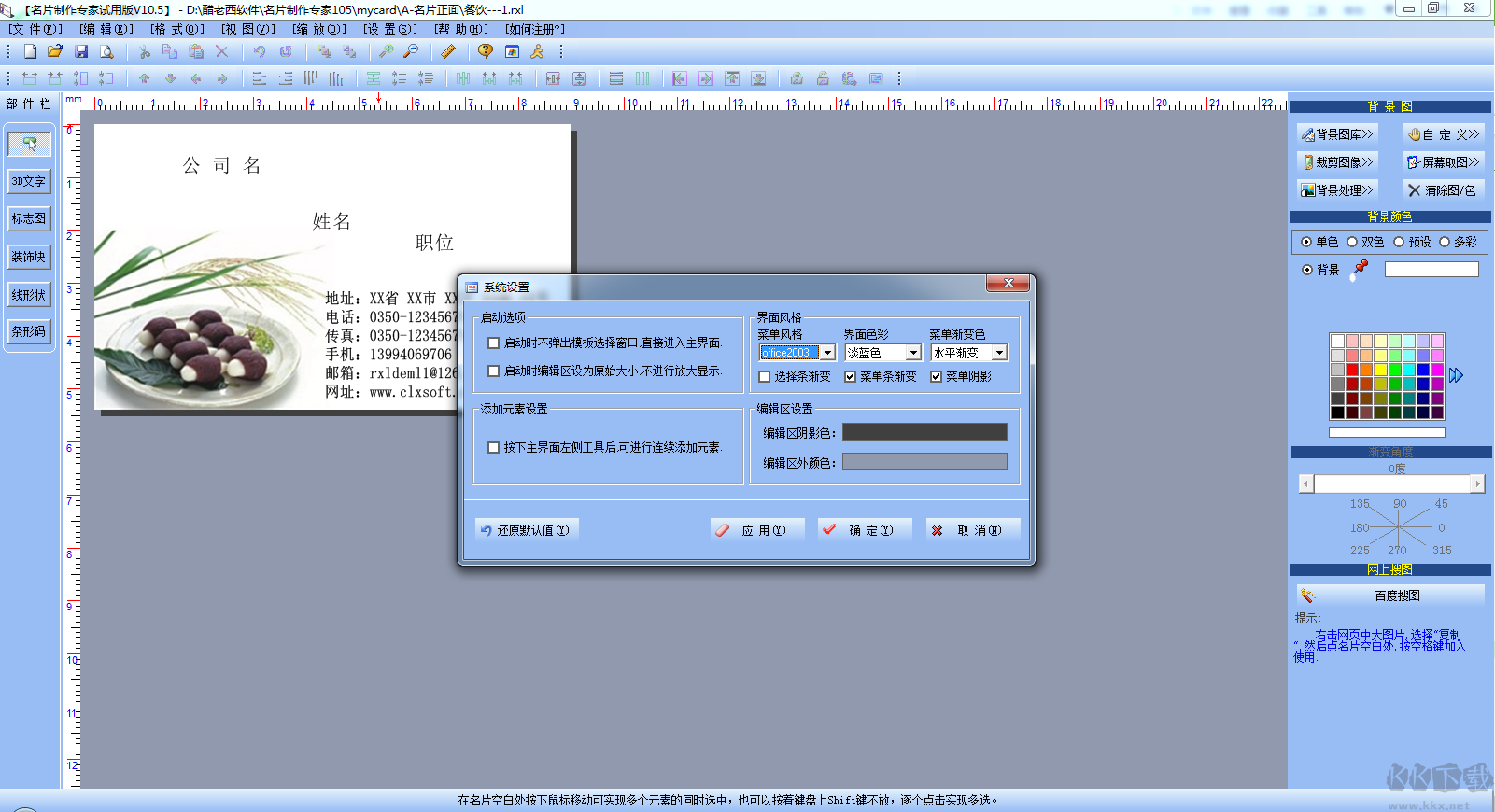Nudge element right with the right arrow
Viewport: 1495px width, 812px height.
coord(222,79)
